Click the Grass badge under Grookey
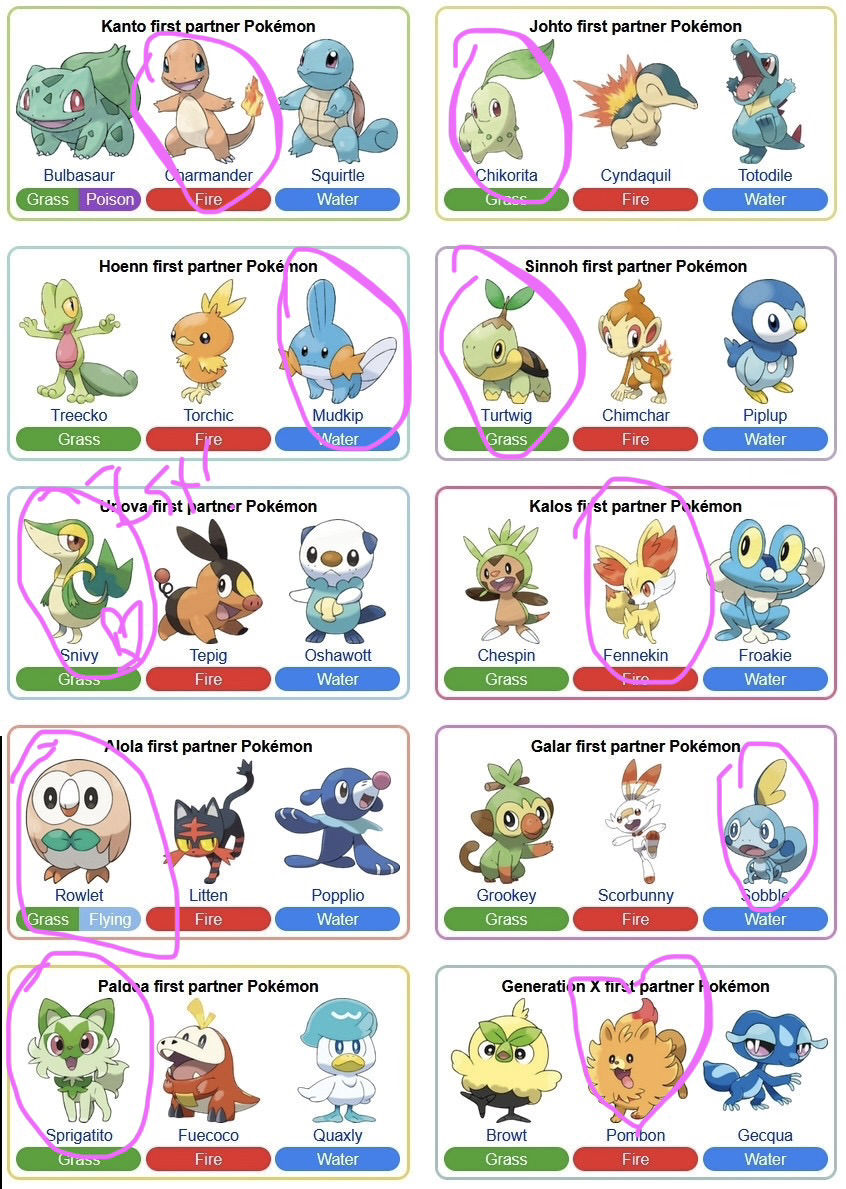The width and height of the screenshot is (846, 1189). pyautogui.click(x=506, y=920)
